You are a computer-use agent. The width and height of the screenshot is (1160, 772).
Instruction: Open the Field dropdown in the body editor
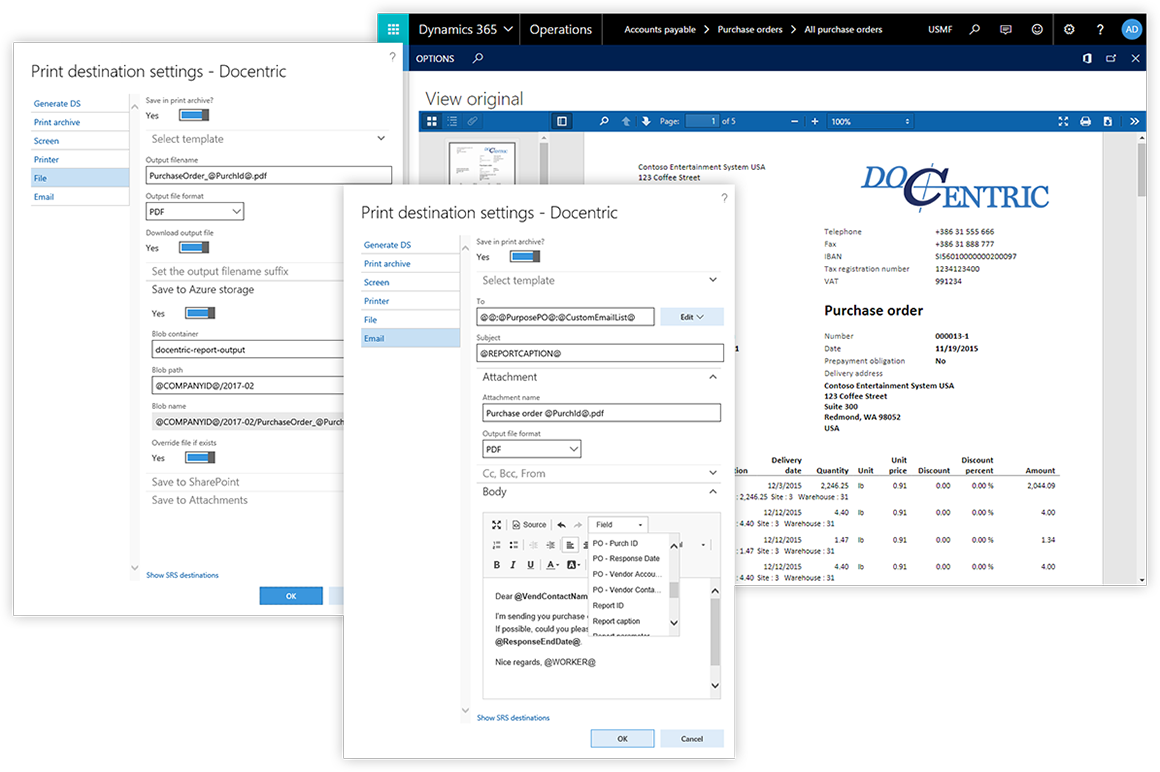click(618, 525)
